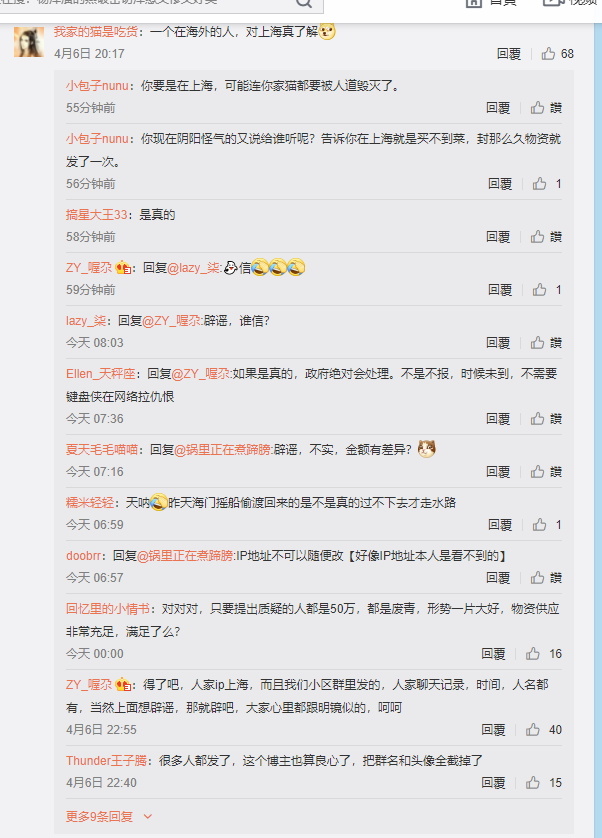This screenshot has width=602, height=838.
Task: Click the chevron next to 更多9条回复
Action: pyautogui.click(x=148, y=817)
